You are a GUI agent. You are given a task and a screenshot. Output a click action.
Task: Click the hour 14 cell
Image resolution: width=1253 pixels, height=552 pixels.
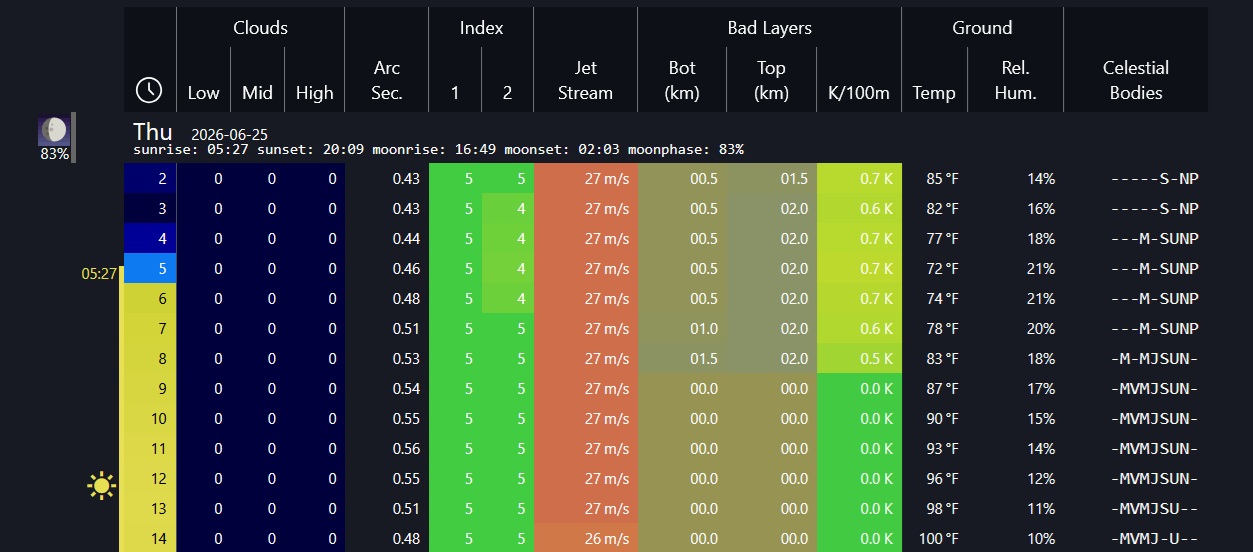click(150, 538)
